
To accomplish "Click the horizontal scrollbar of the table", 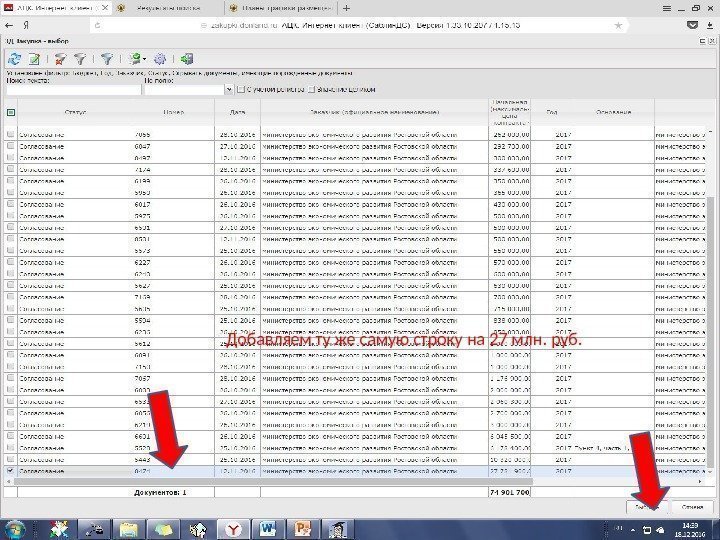I will point(273,481).
